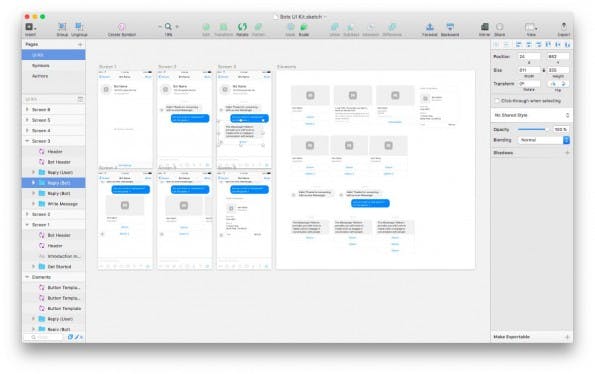
Task: Click the Transform toolbar icon
Action: (224, 27)
